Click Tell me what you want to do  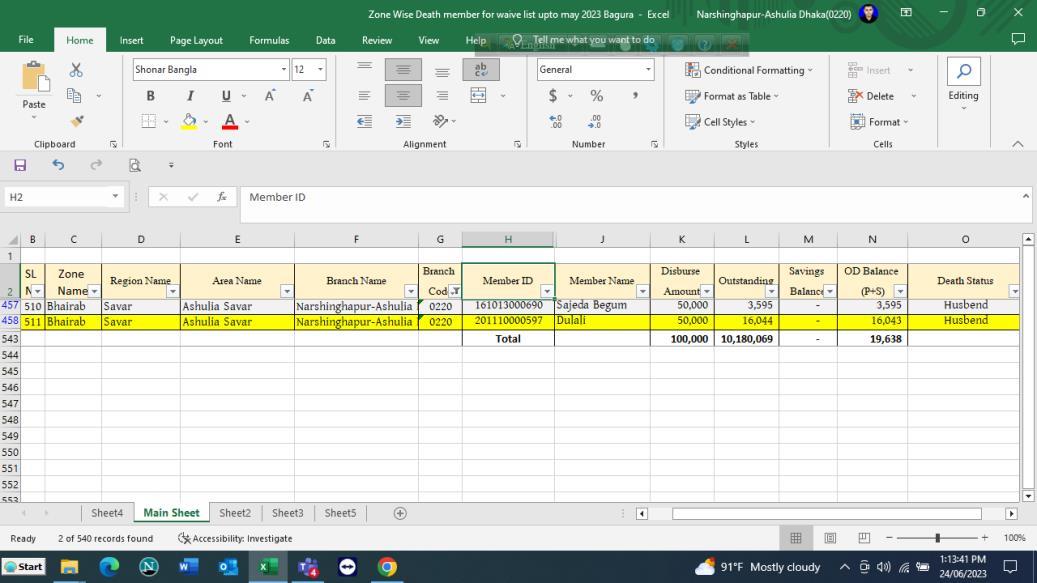pos(594,40)
